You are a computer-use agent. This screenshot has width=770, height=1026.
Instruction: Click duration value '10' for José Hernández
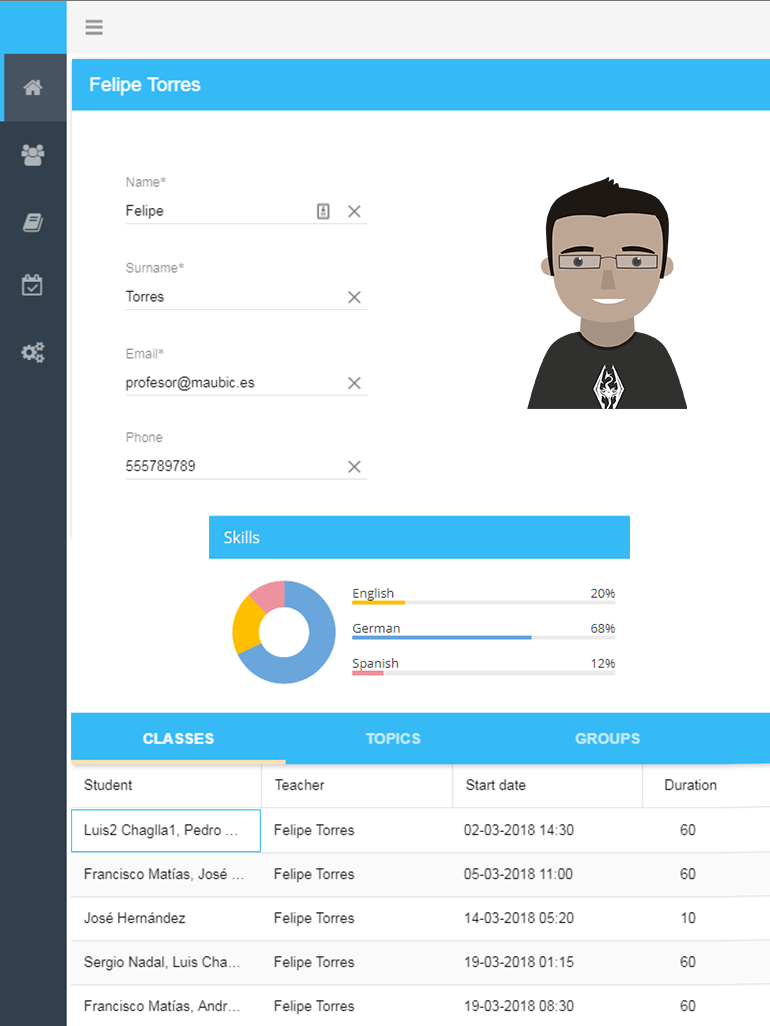point(688,918)
